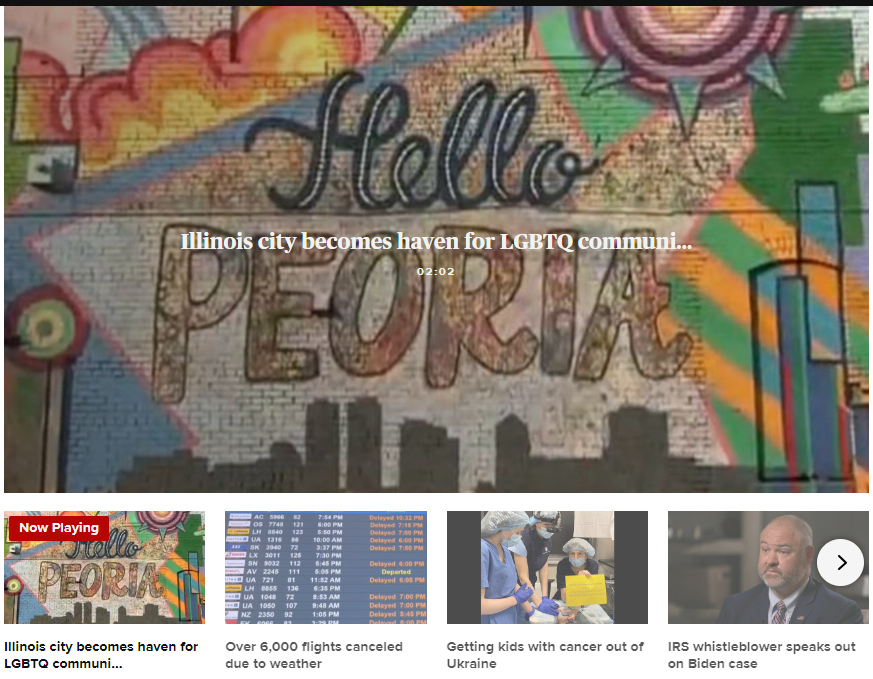Click the green target circle in mural
873x679 pixels.
pyautogui.click(x=42, y=330)
